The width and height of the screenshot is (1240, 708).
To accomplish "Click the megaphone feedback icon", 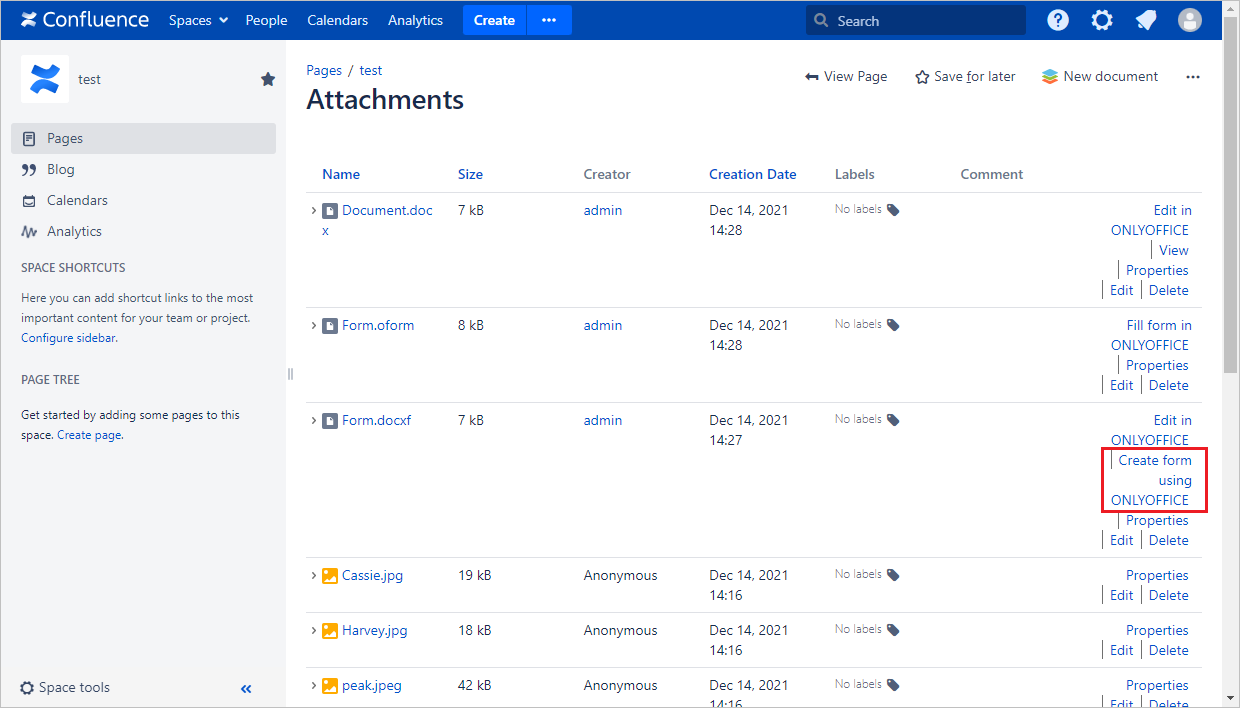I will [x=1145, y=19].
